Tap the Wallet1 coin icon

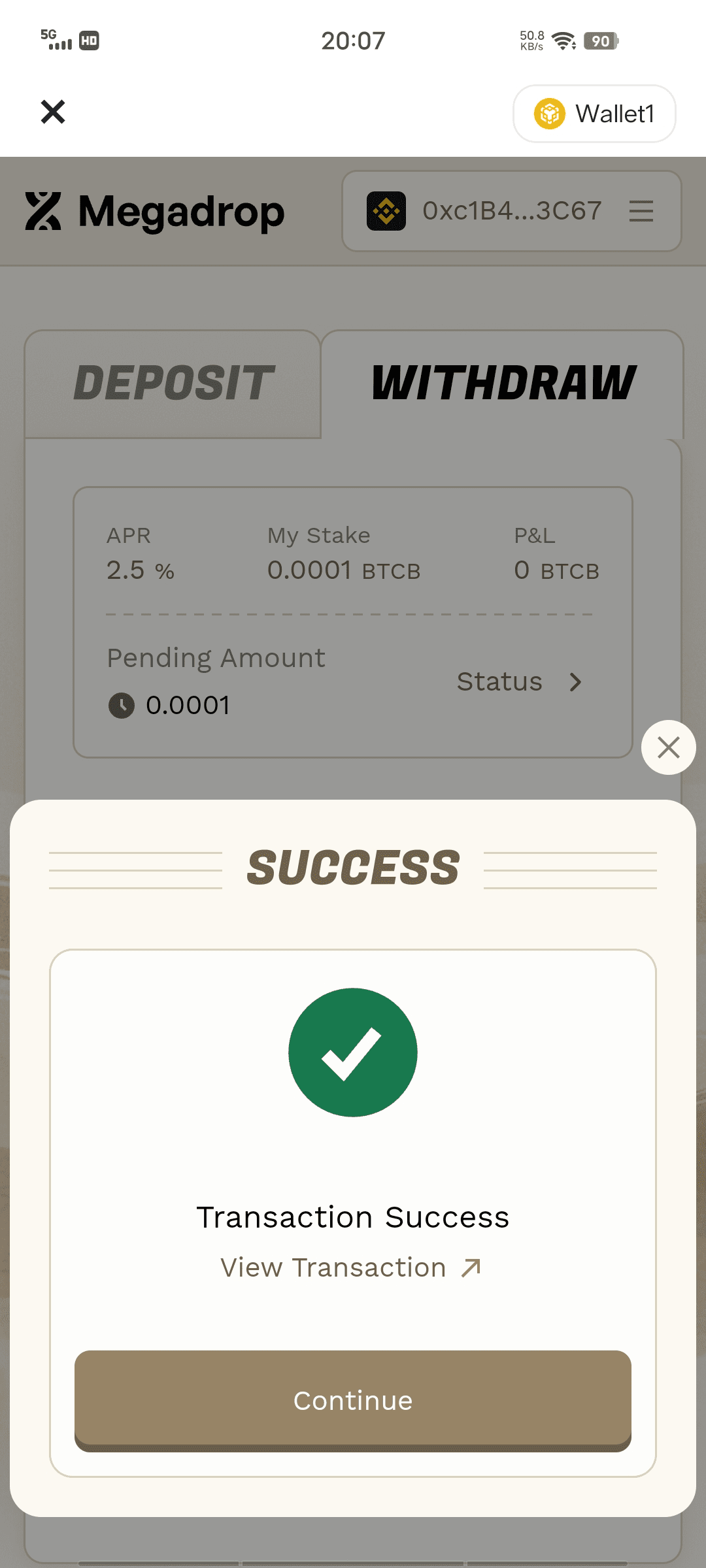pos(550,114)
